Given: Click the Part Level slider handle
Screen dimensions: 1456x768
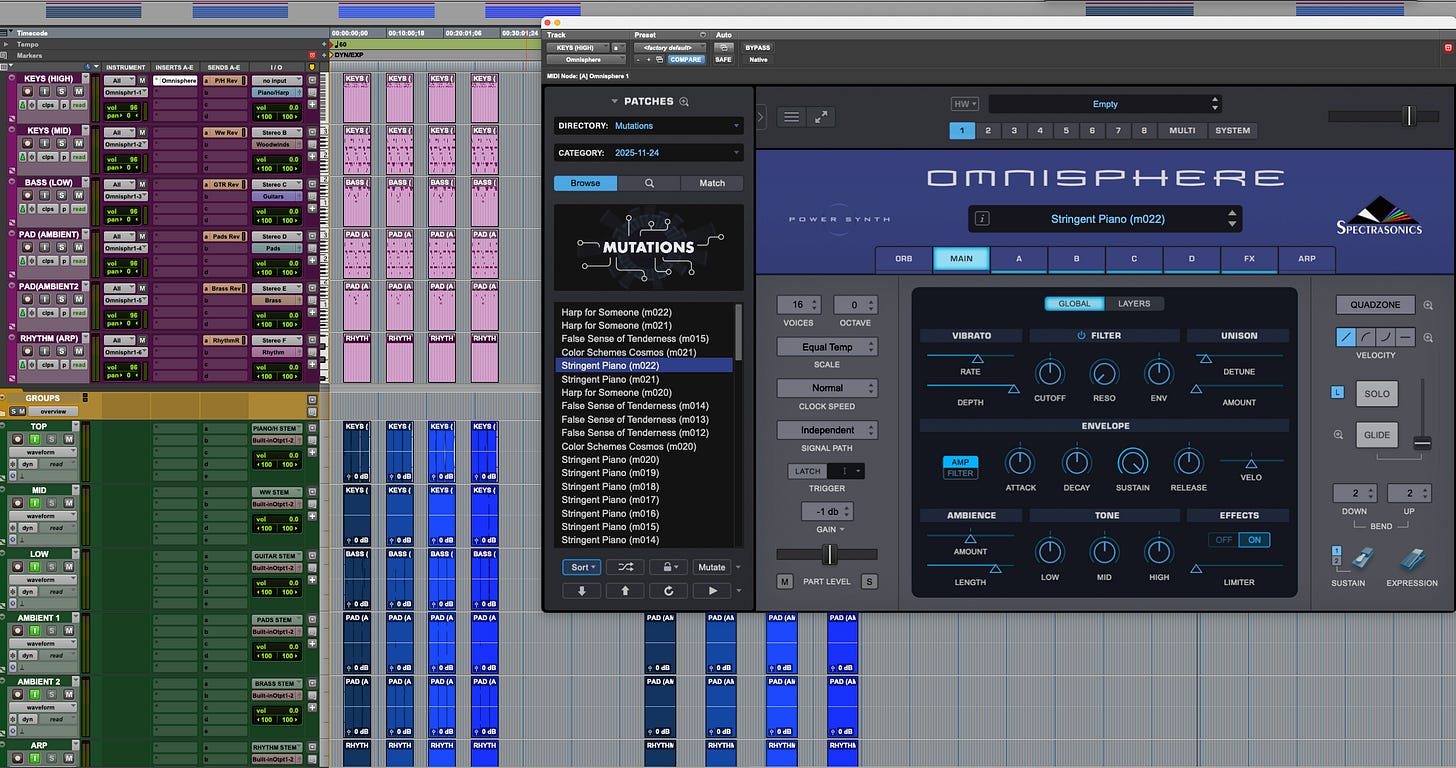Looking at the screenshot, I should pos(828,554).
